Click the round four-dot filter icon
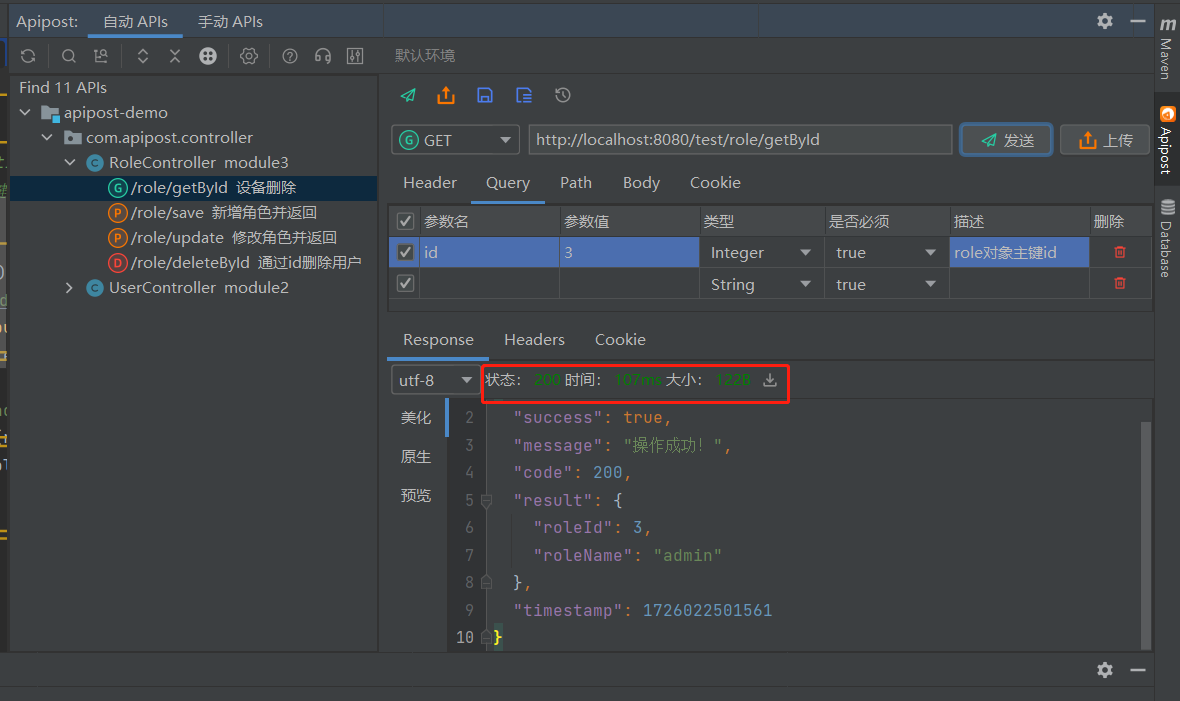Viewport: 1180px width, 701px height. click(x=208, y=56)
